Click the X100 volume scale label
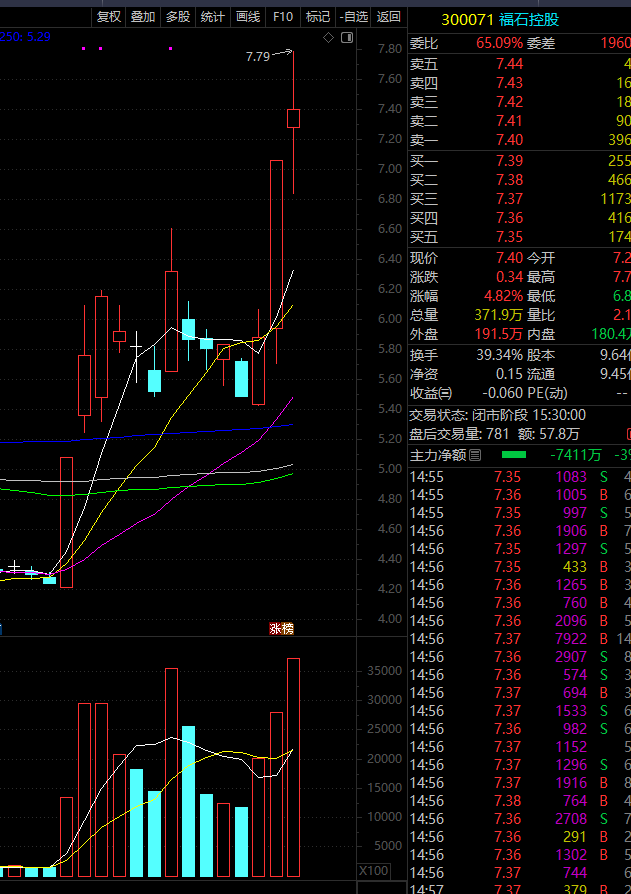Screen dimensions: 631x894 374,871
